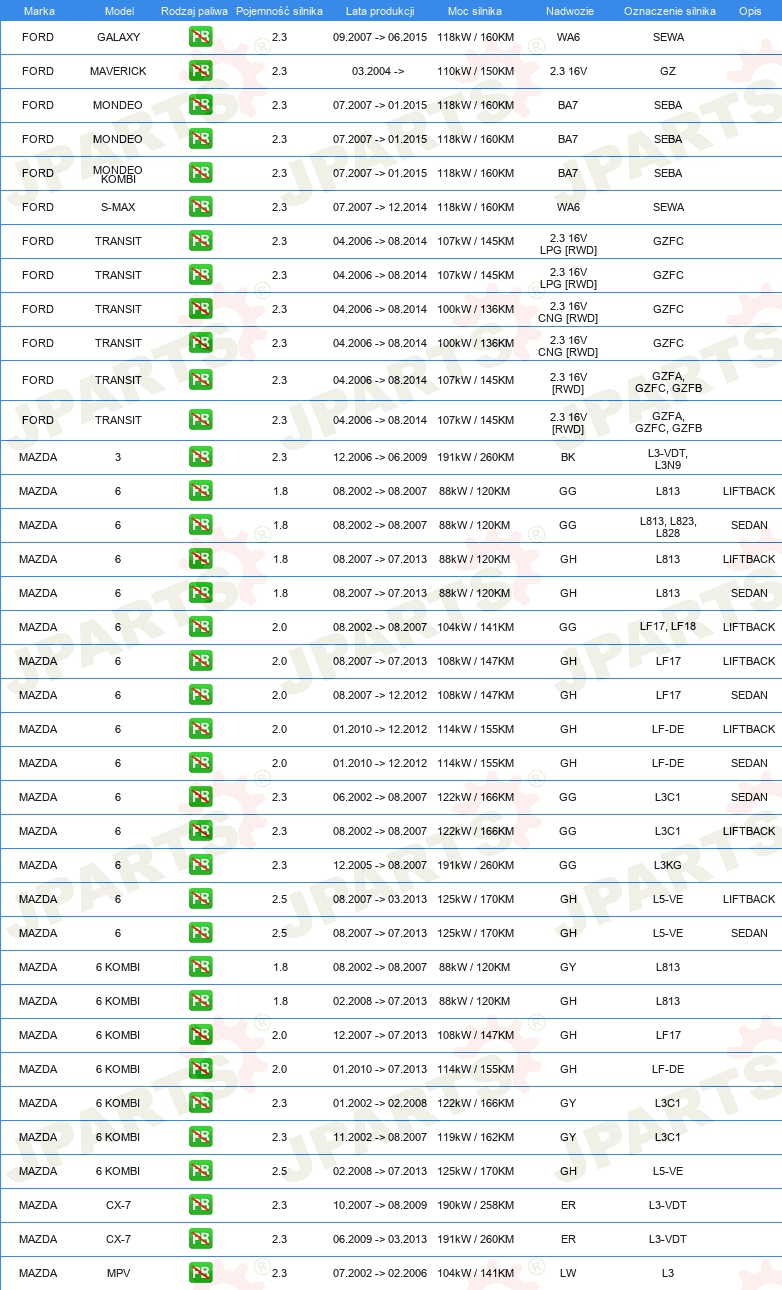Click the fuel icon in the L5-VE SEDAN row
The width and height of the screenshot is (782, 1290).
(200, 933)
